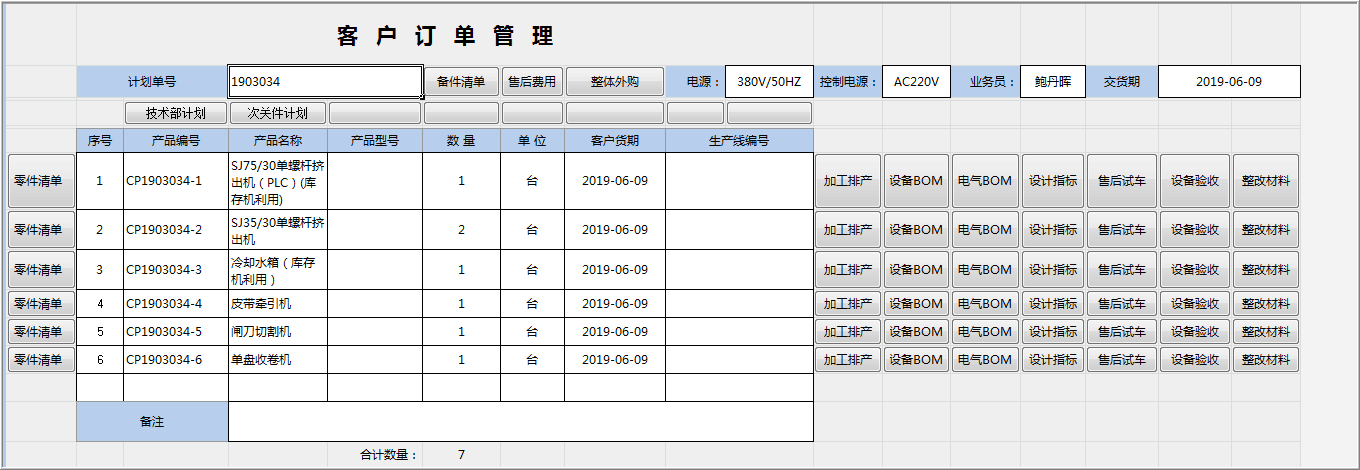
Task: Click 加工排产 for row CP1903034-2
Action: 848,230
